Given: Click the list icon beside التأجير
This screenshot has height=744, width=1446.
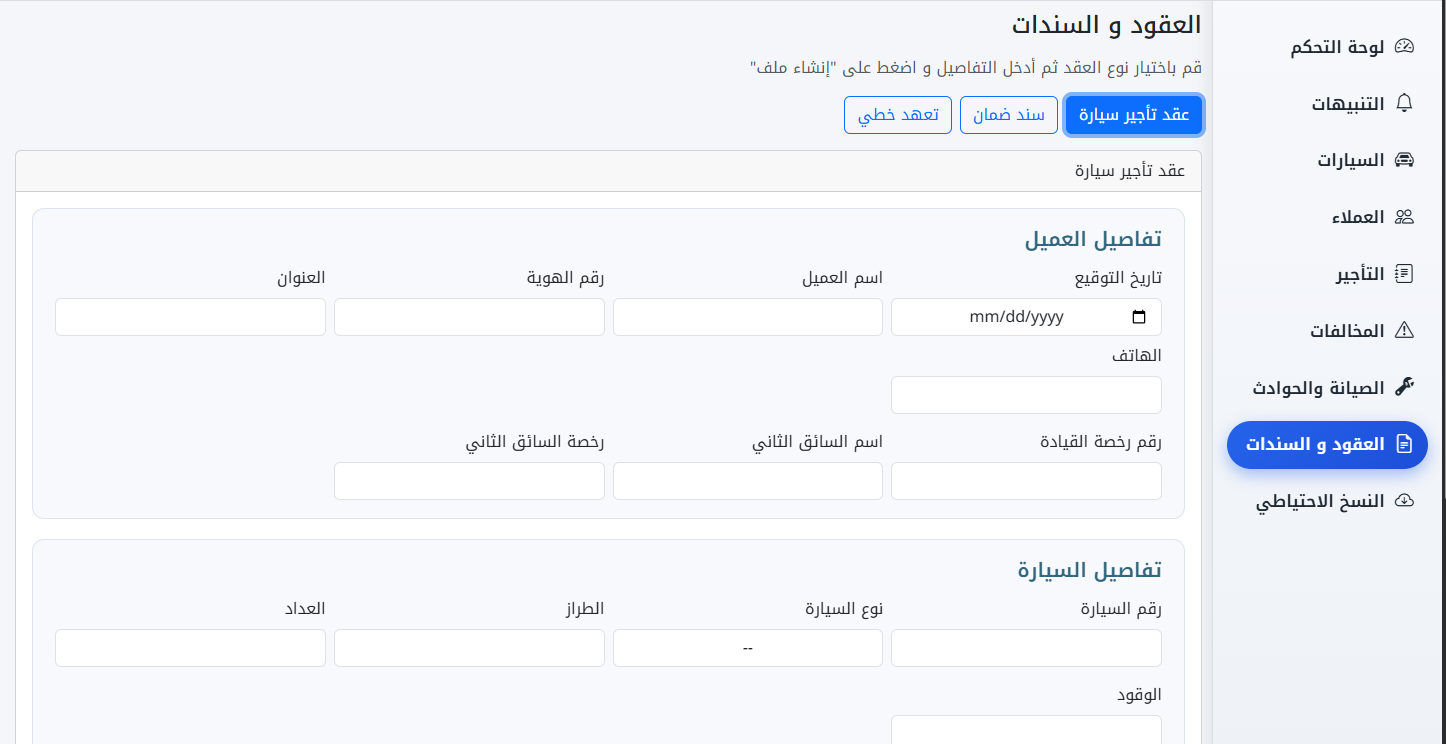Looking at the screenshot, I should click(1404, 273).
